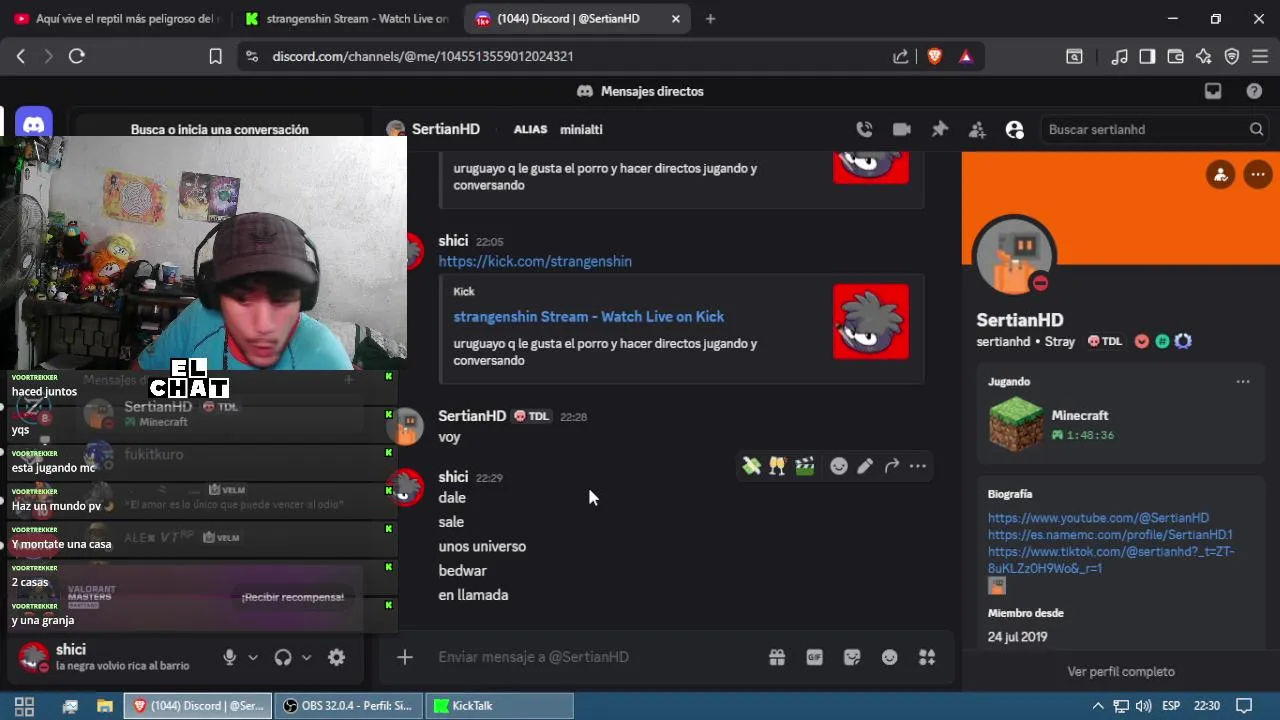Open more message actions on shici's message
This screenshot has height=720, width=1280.
coord(917,465)
